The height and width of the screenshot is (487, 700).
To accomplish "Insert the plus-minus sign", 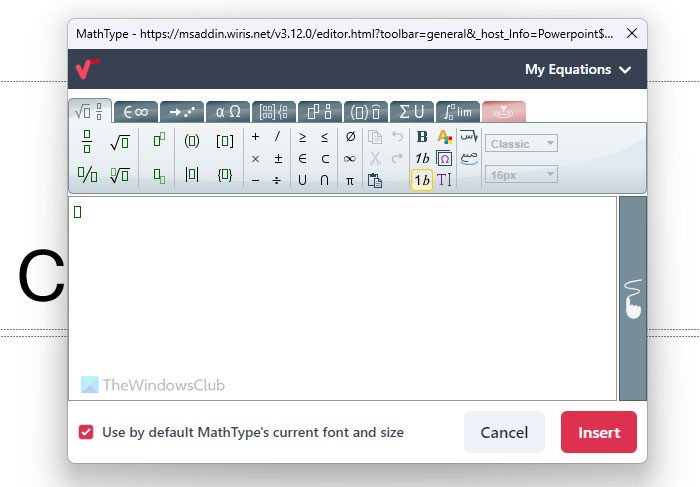I will pos(278,158).
